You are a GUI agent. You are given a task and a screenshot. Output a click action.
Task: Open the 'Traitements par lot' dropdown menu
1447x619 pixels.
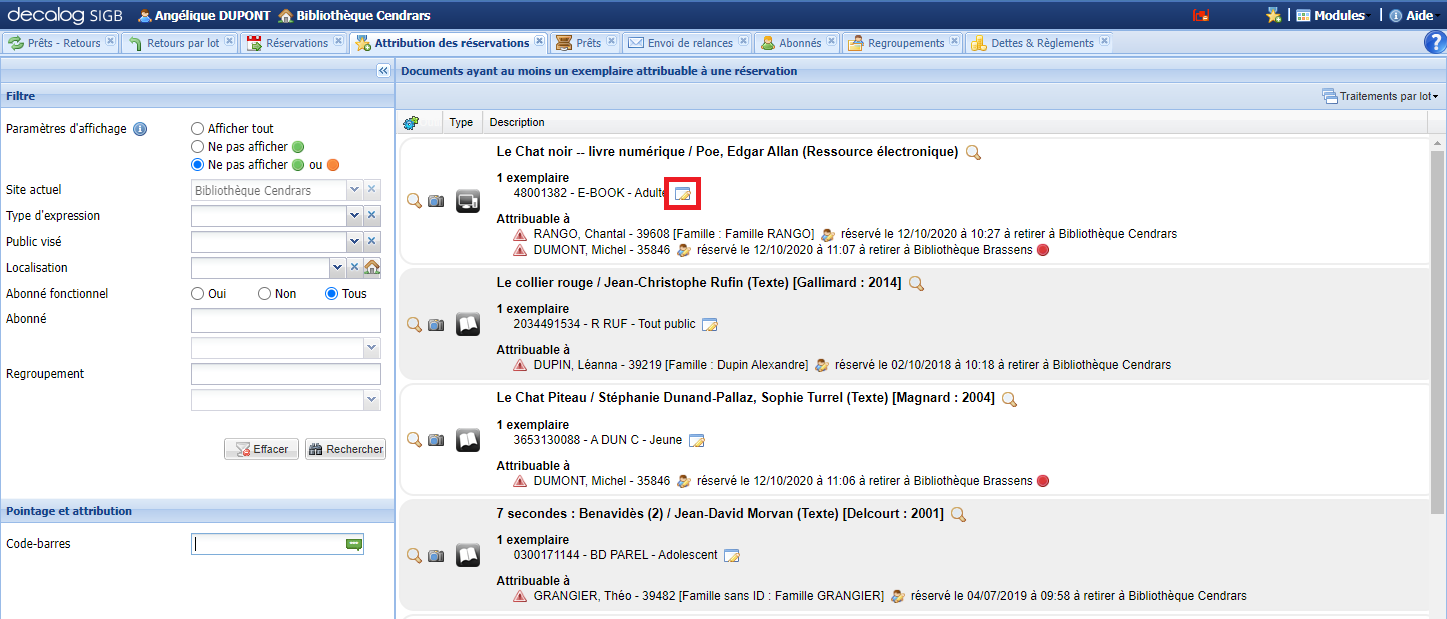click(x=1380, y=96)
